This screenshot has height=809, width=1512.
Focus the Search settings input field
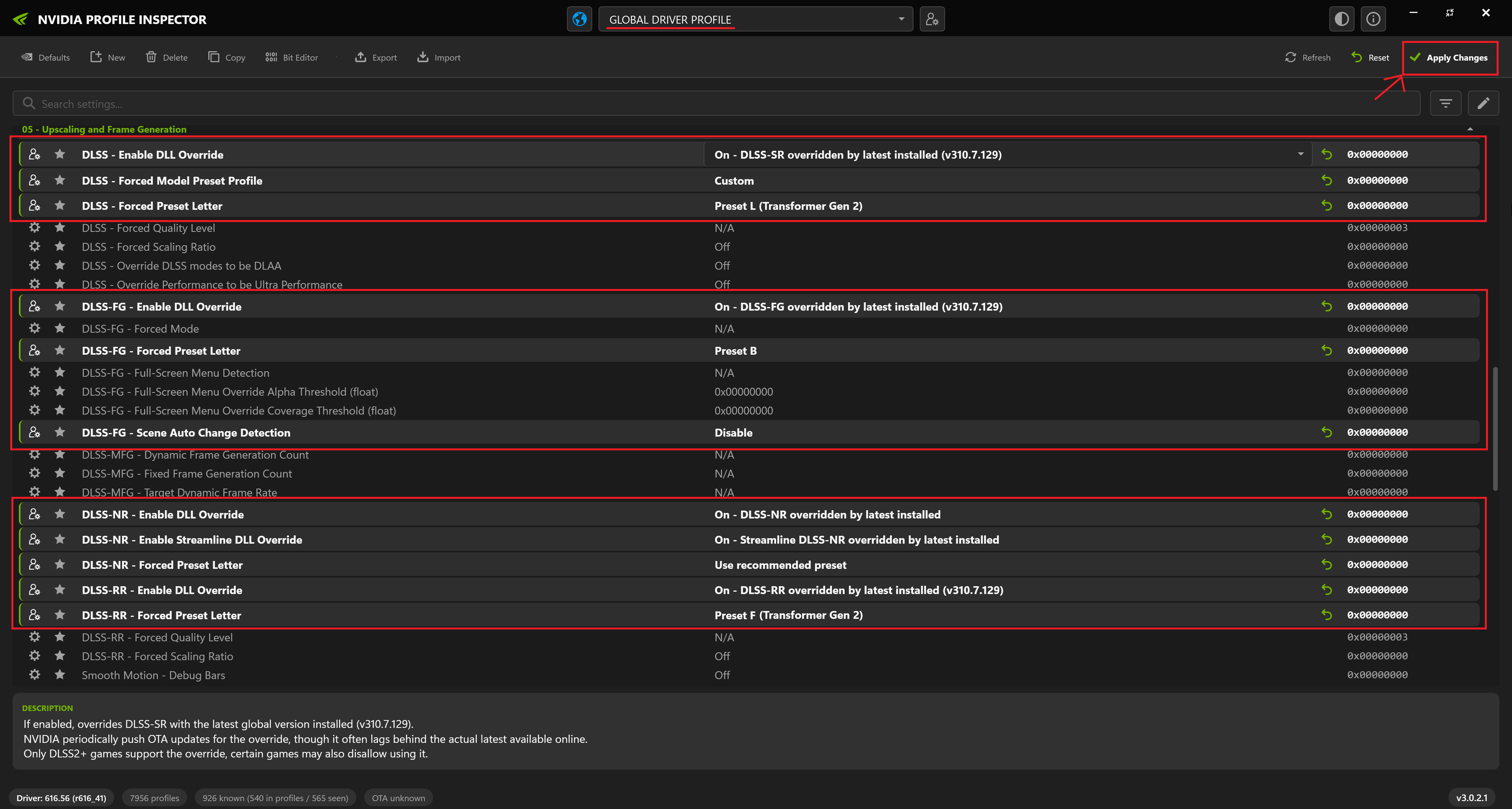click(716, 104)
